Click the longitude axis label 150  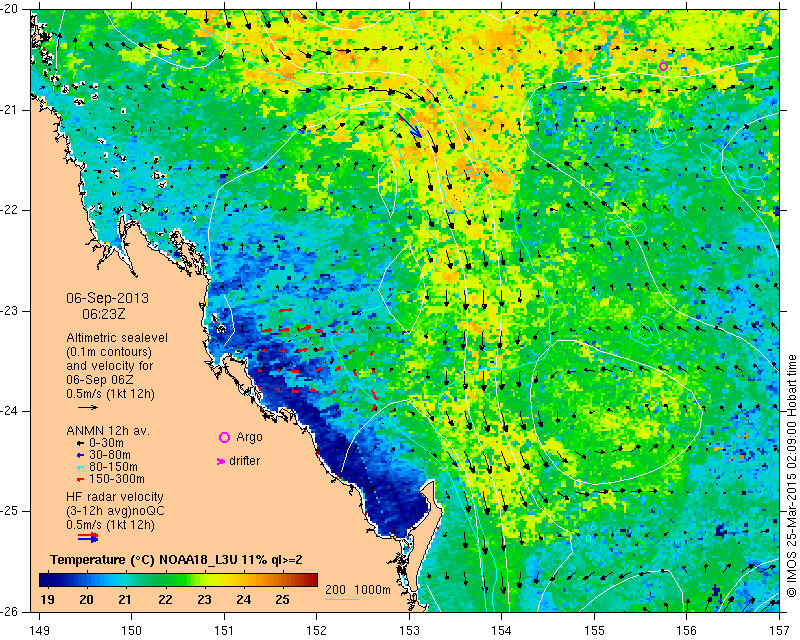coord(132,630)
